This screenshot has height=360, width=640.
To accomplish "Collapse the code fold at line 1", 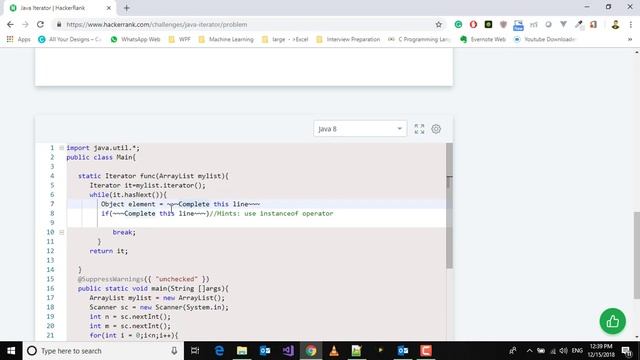I will coord(62,148).
